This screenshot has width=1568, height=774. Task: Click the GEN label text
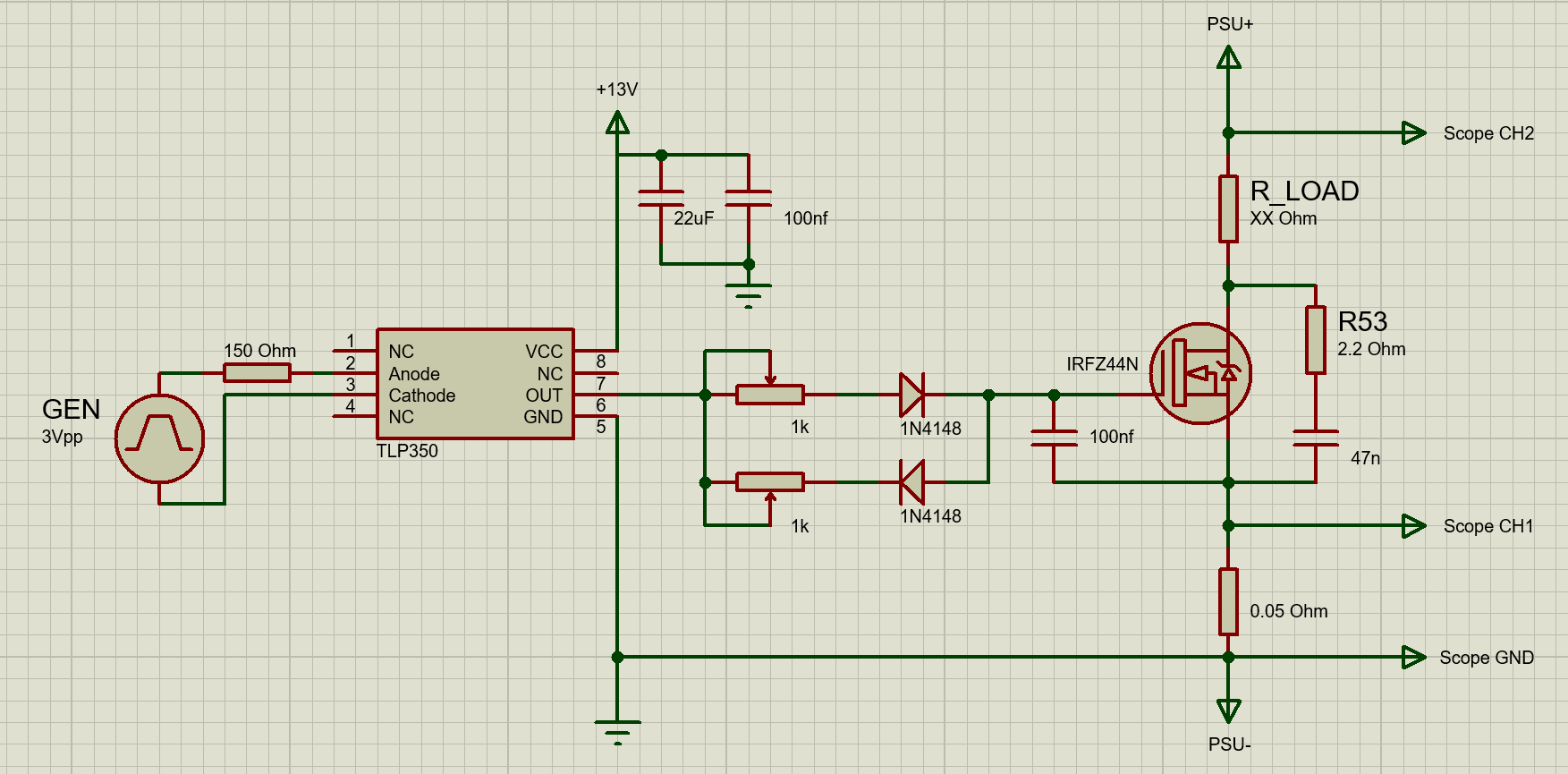pos(71,409)
